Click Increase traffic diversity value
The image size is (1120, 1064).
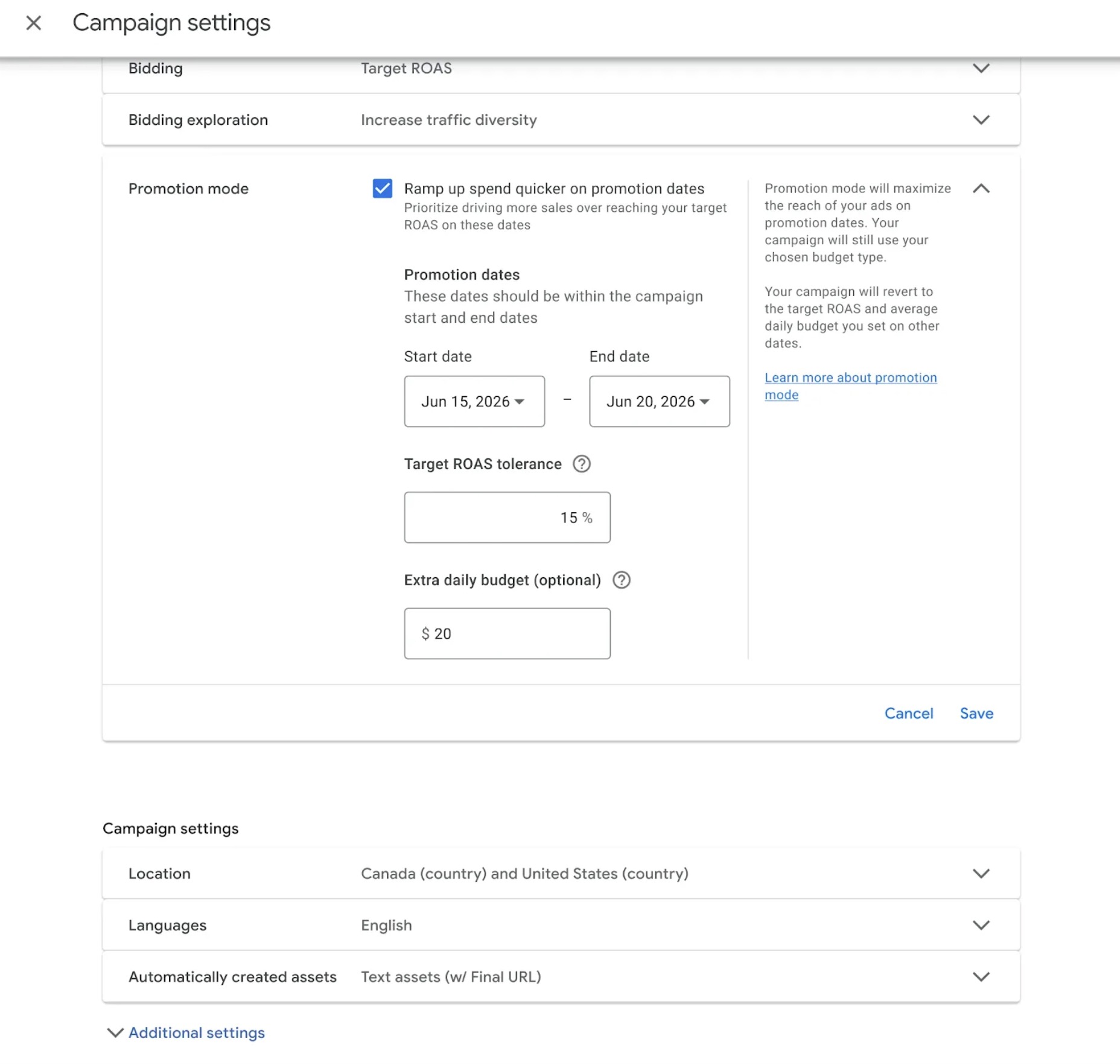click(x=448, y=120)
